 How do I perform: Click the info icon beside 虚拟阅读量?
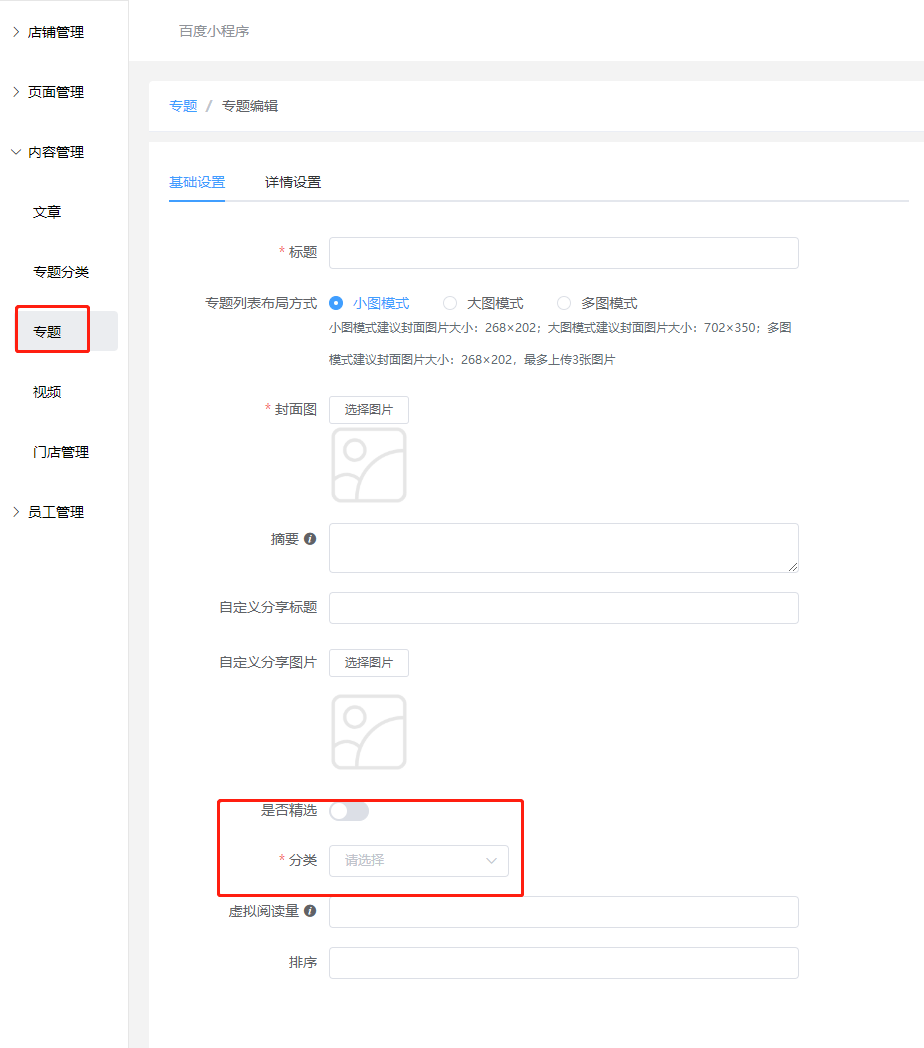(310, 911)
